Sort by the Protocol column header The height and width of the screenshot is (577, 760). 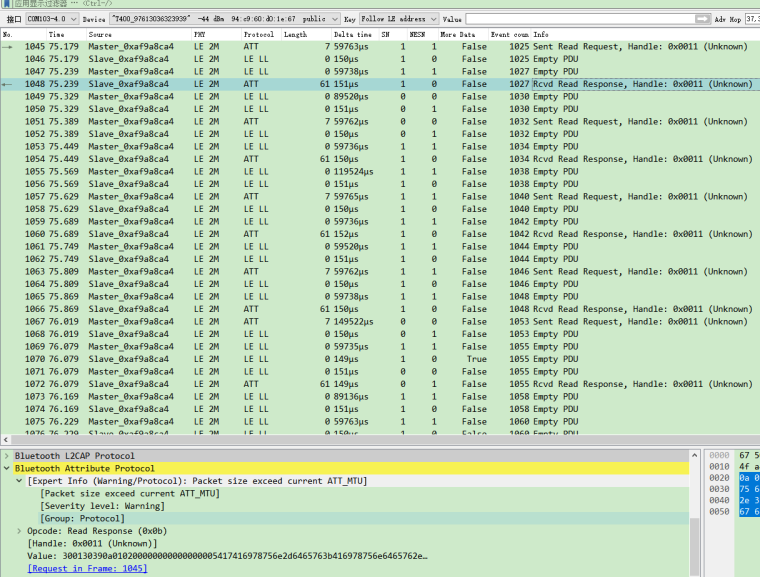click(258, 34)
